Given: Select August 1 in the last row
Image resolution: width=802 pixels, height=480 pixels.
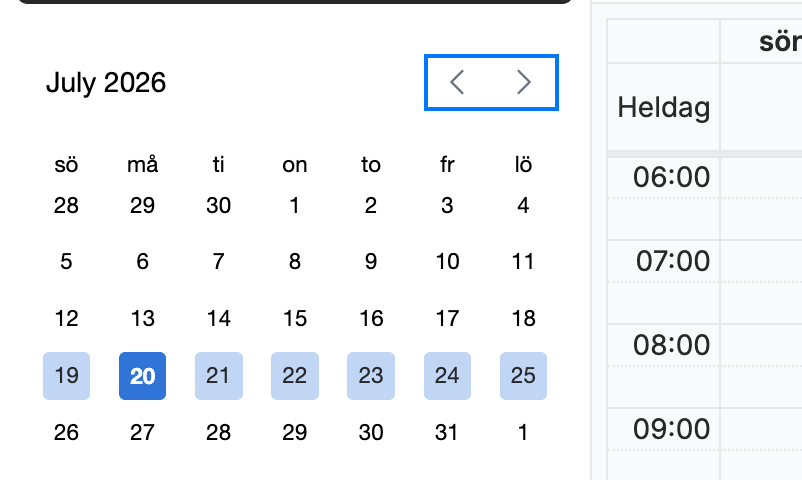Looking at the screenshot, I should pyautogui.click(x=523, y=432).
